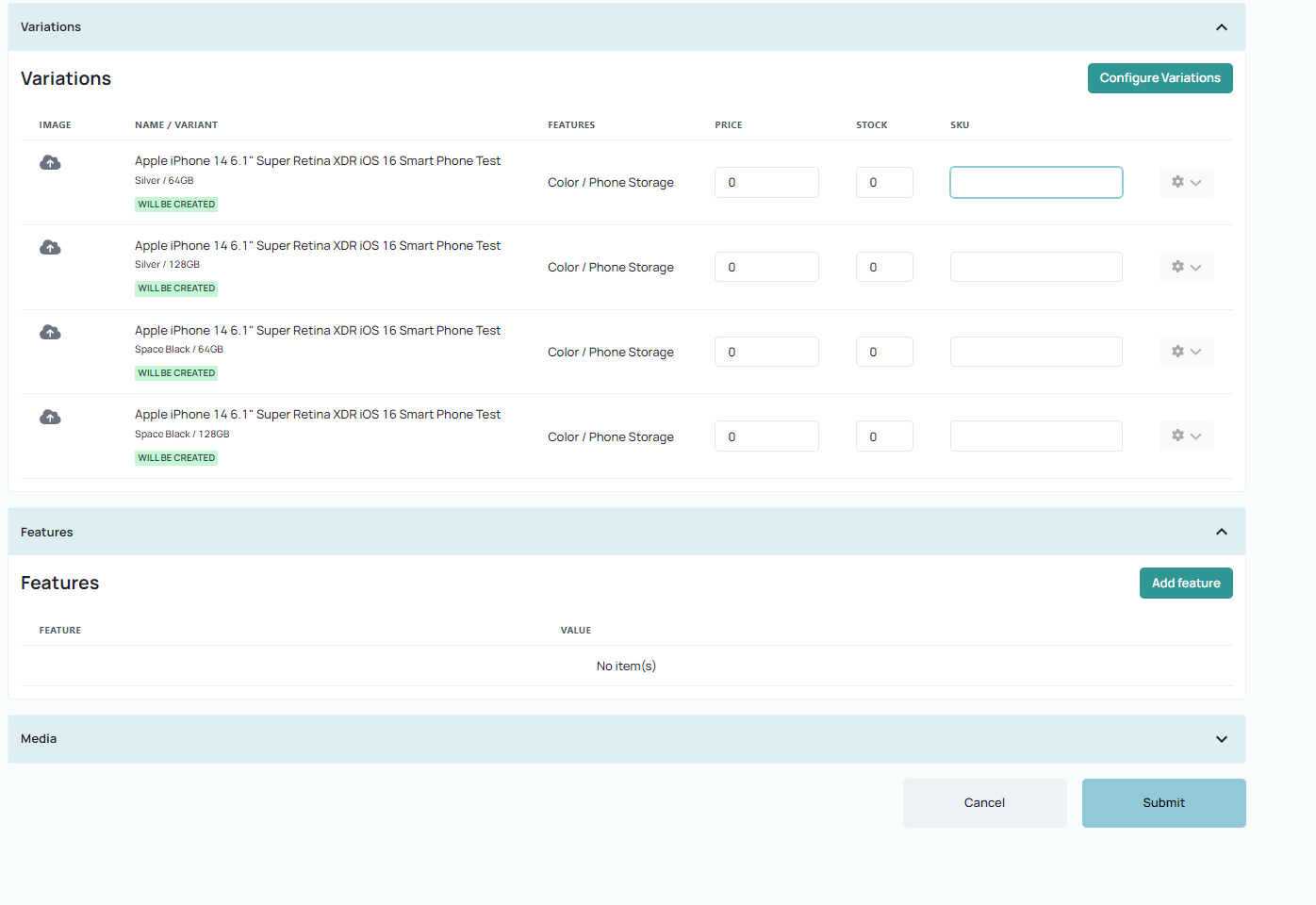The width and height of the screenshot is (1316, 905).
Task: Cancel the product form
Action: [x=984, y=803]
